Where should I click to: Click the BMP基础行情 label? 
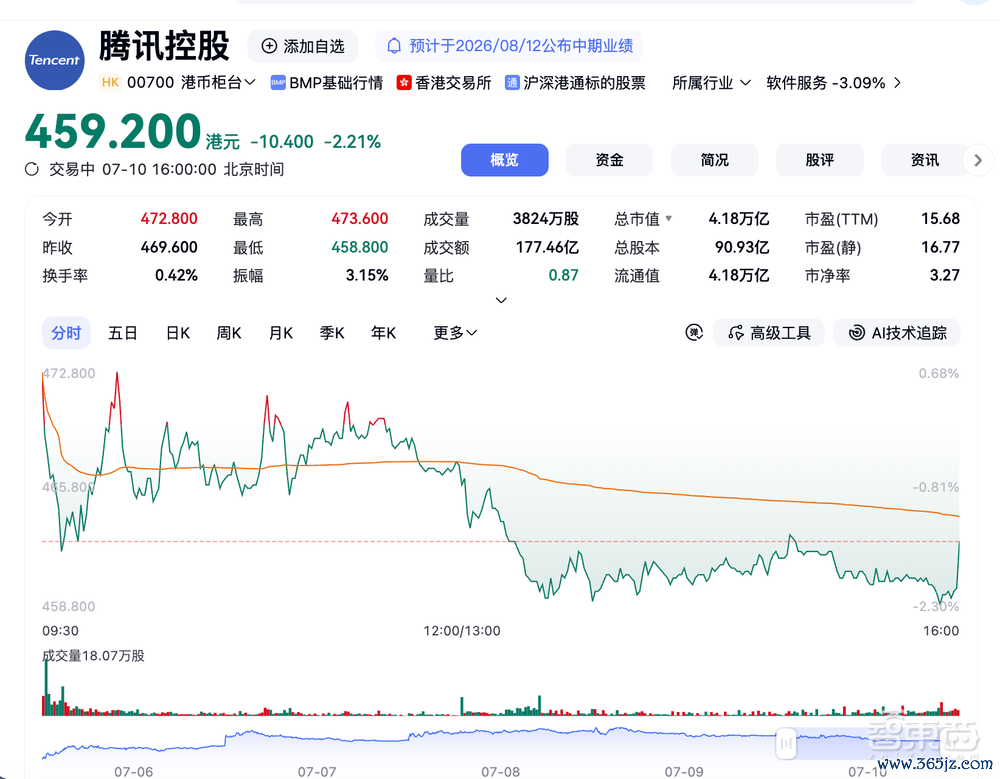[x=336, y=83]
